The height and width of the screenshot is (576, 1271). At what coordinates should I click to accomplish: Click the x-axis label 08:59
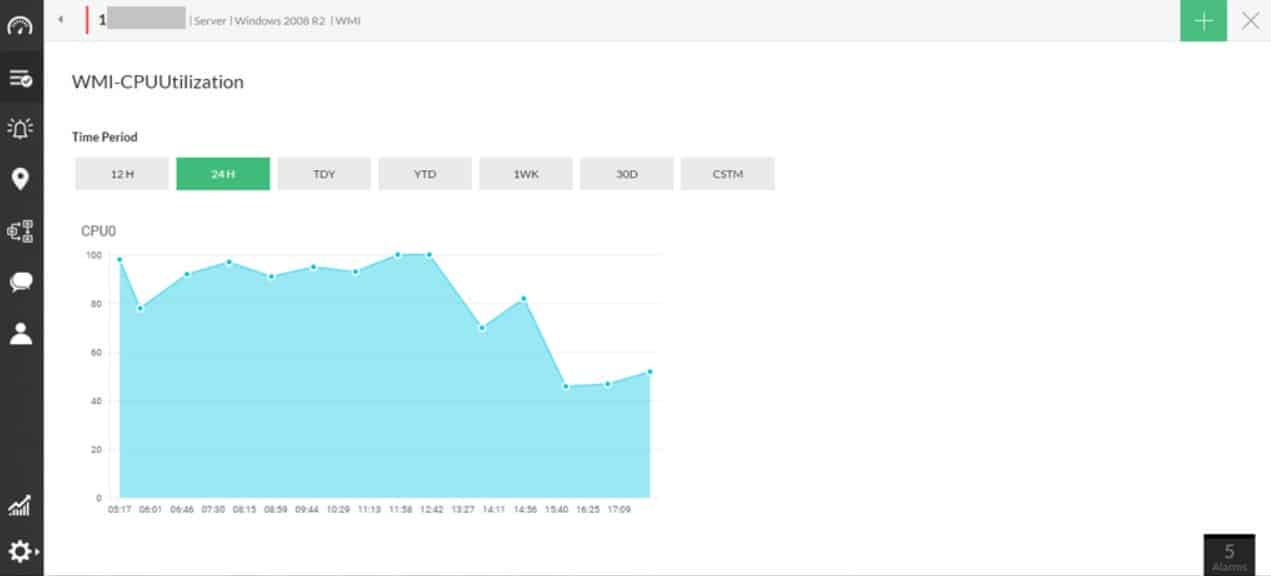276,509
